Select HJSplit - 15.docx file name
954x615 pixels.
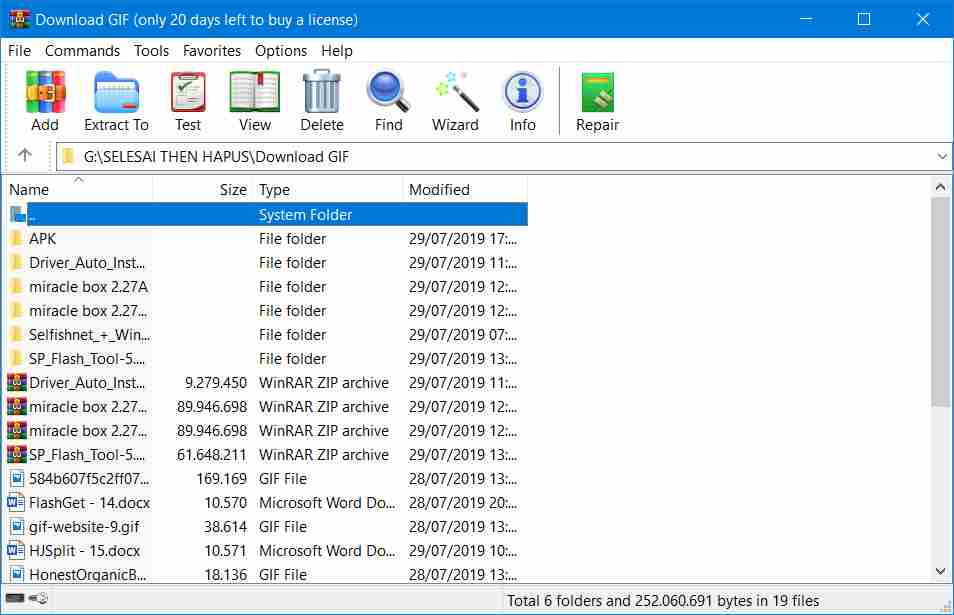click(85, 551)
